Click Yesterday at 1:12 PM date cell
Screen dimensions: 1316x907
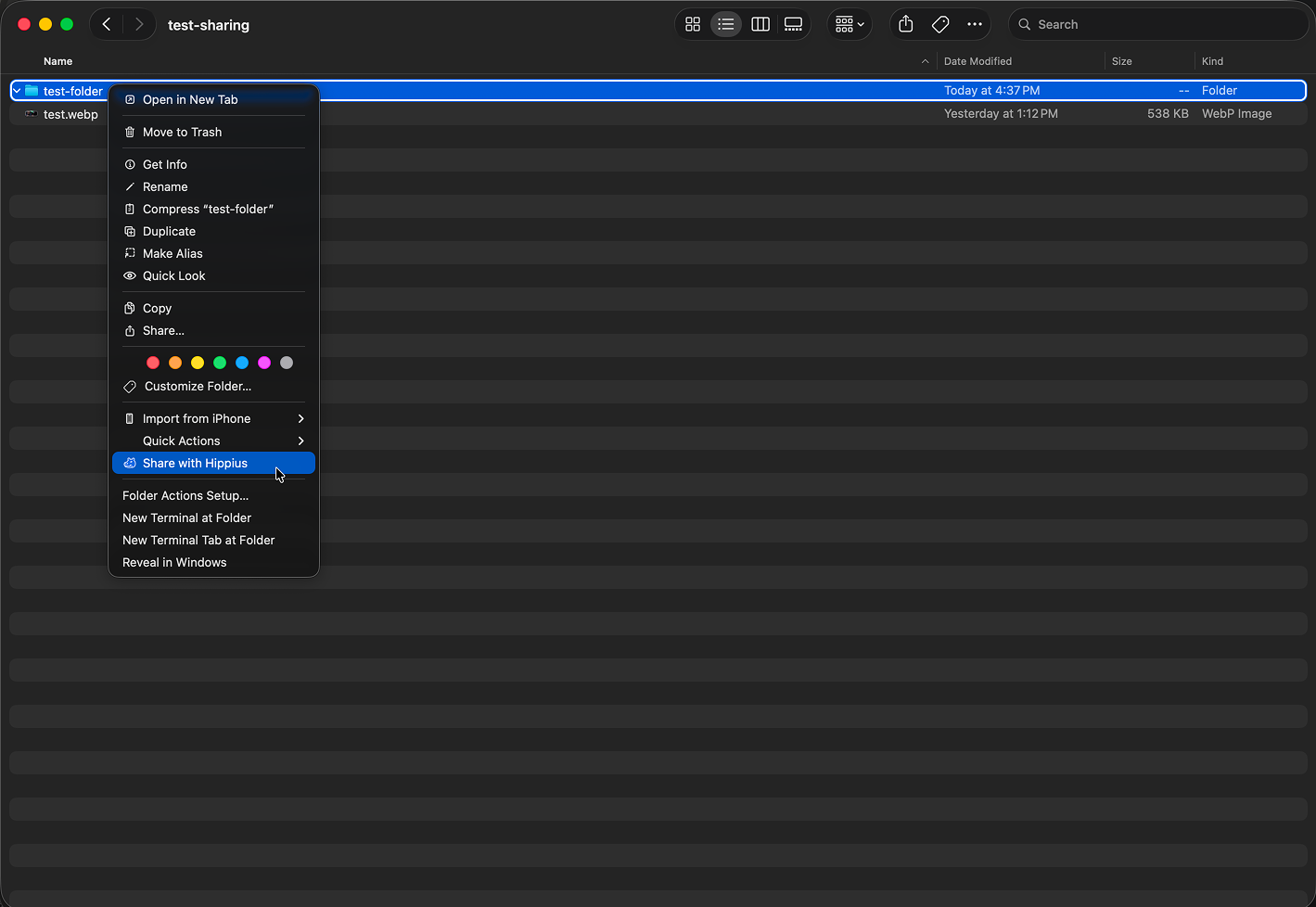(1001, 113)
